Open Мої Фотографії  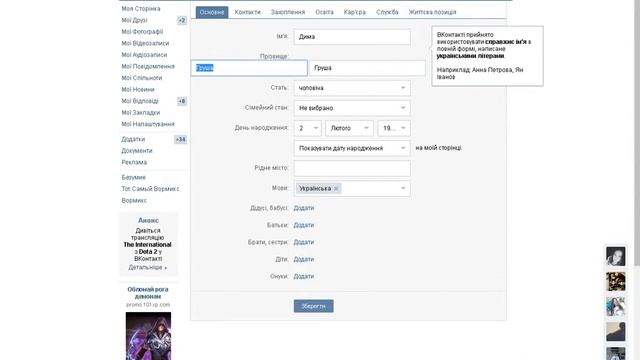coord(142,32)
